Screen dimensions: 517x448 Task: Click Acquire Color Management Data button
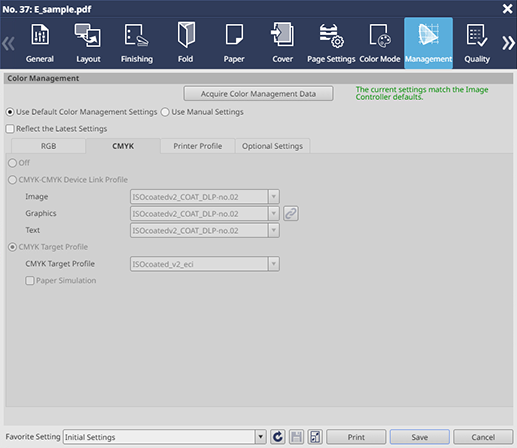(x=258, y=94)
